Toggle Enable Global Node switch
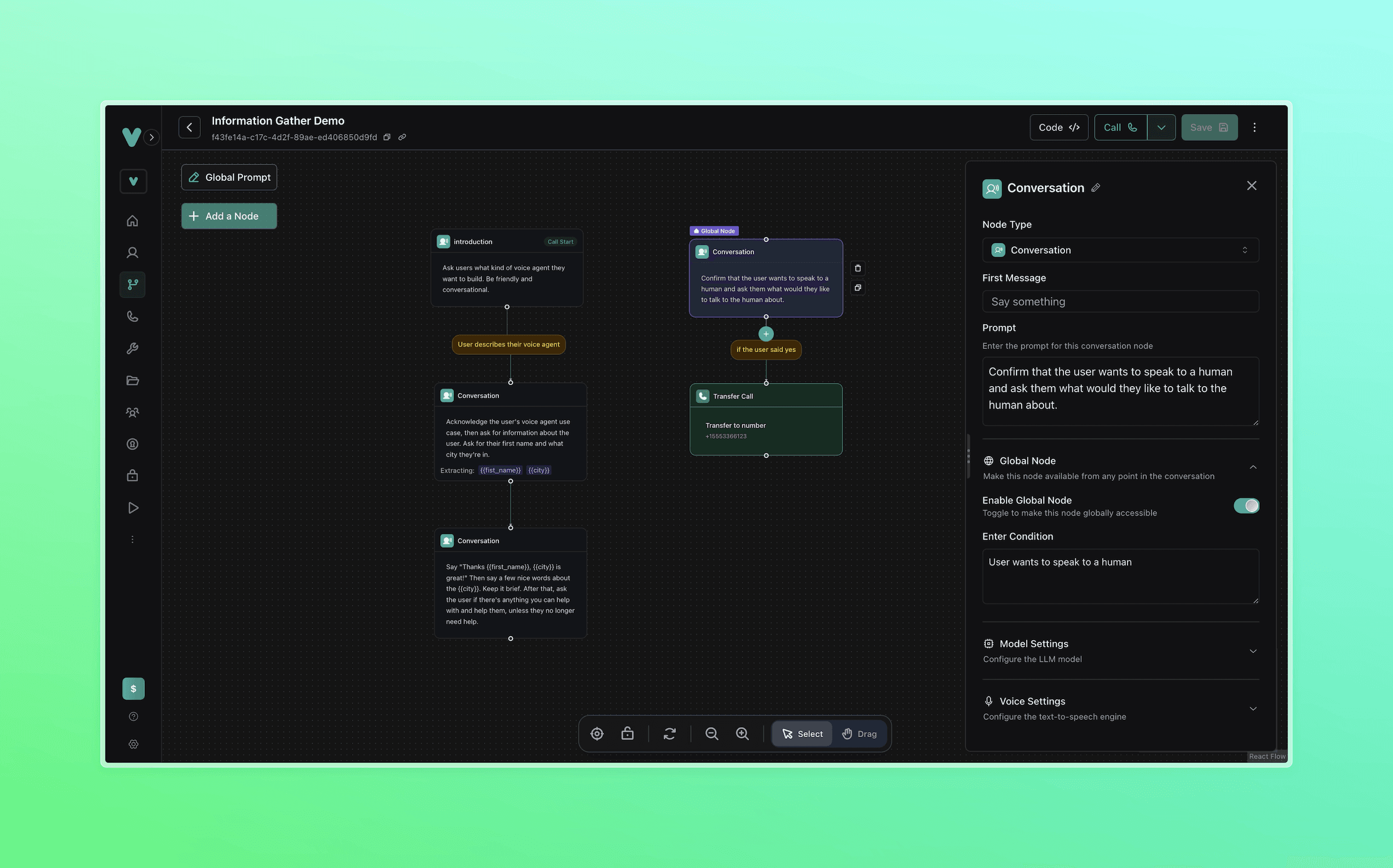This screenshot has height=868, width=1393. pos(1246,506)
